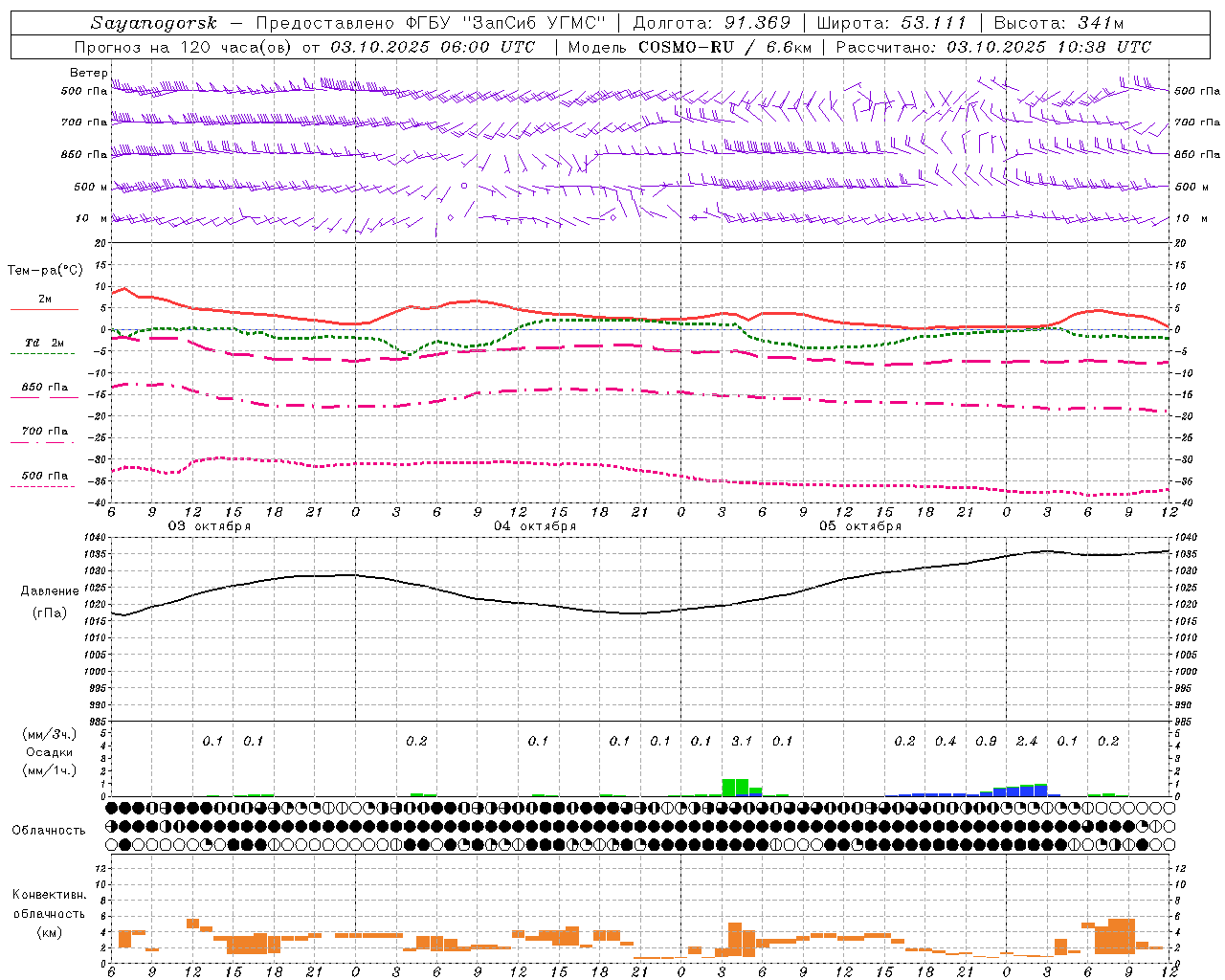Click the '700 гПа' temperature legend entry
The width and height of the screenshot is (1225, 980).
[x=45, y=432]
